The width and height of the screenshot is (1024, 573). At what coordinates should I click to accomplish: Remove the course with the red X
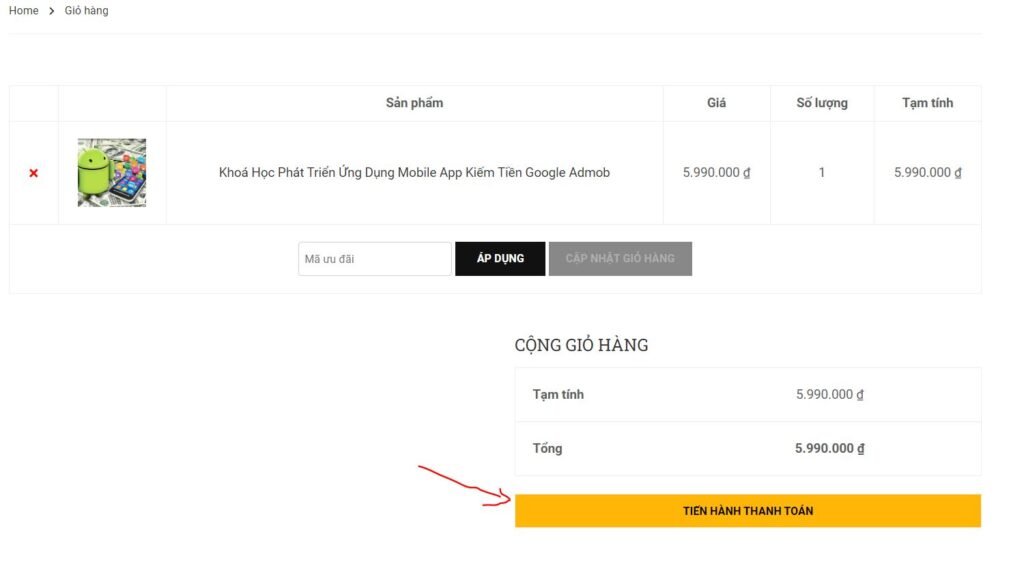34,173
